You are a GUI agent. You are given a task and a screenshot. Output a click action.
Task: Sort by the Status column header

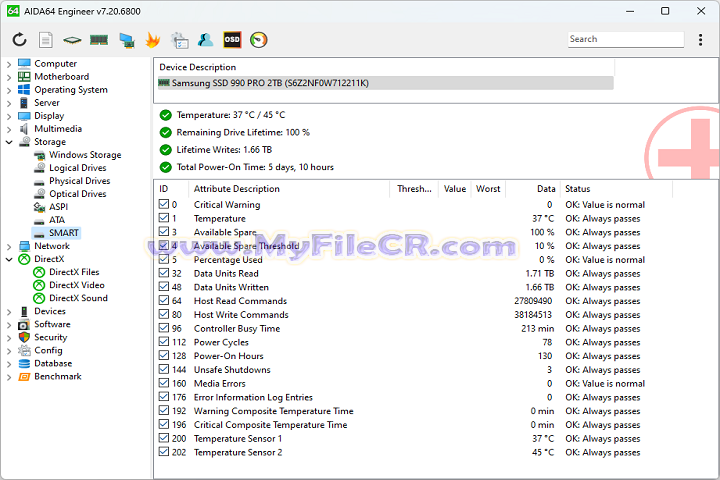616,189
